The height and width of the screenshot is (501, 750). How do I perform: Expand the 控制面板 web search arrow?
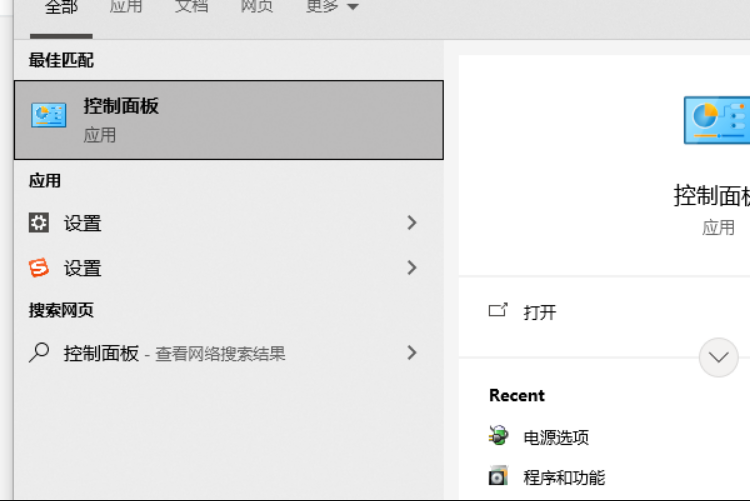[x=411, y=353]
